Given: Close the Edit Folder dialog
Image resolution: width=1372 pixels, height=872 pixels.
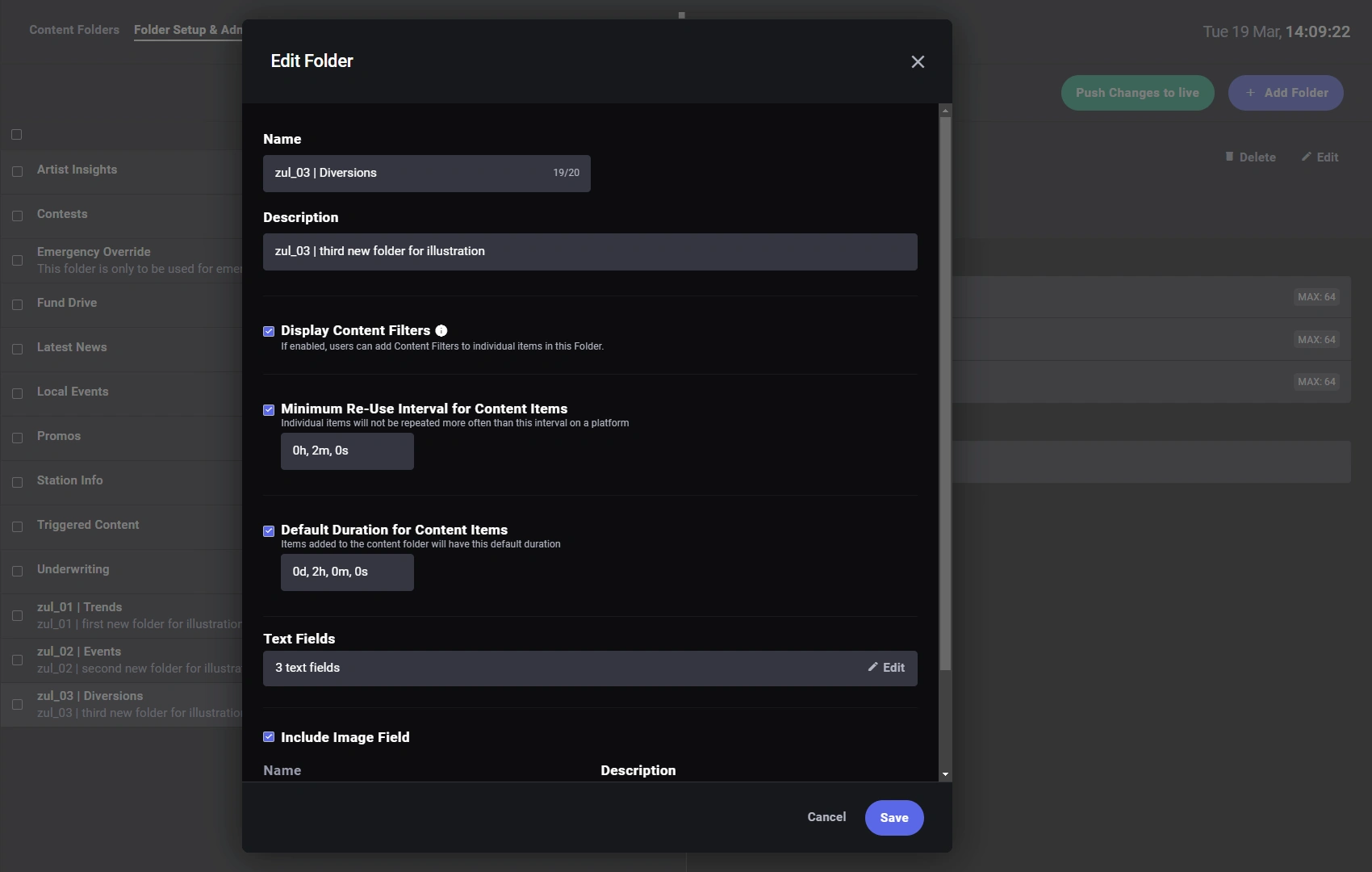Looking at the screenshot, I should (x=918, y=62).
